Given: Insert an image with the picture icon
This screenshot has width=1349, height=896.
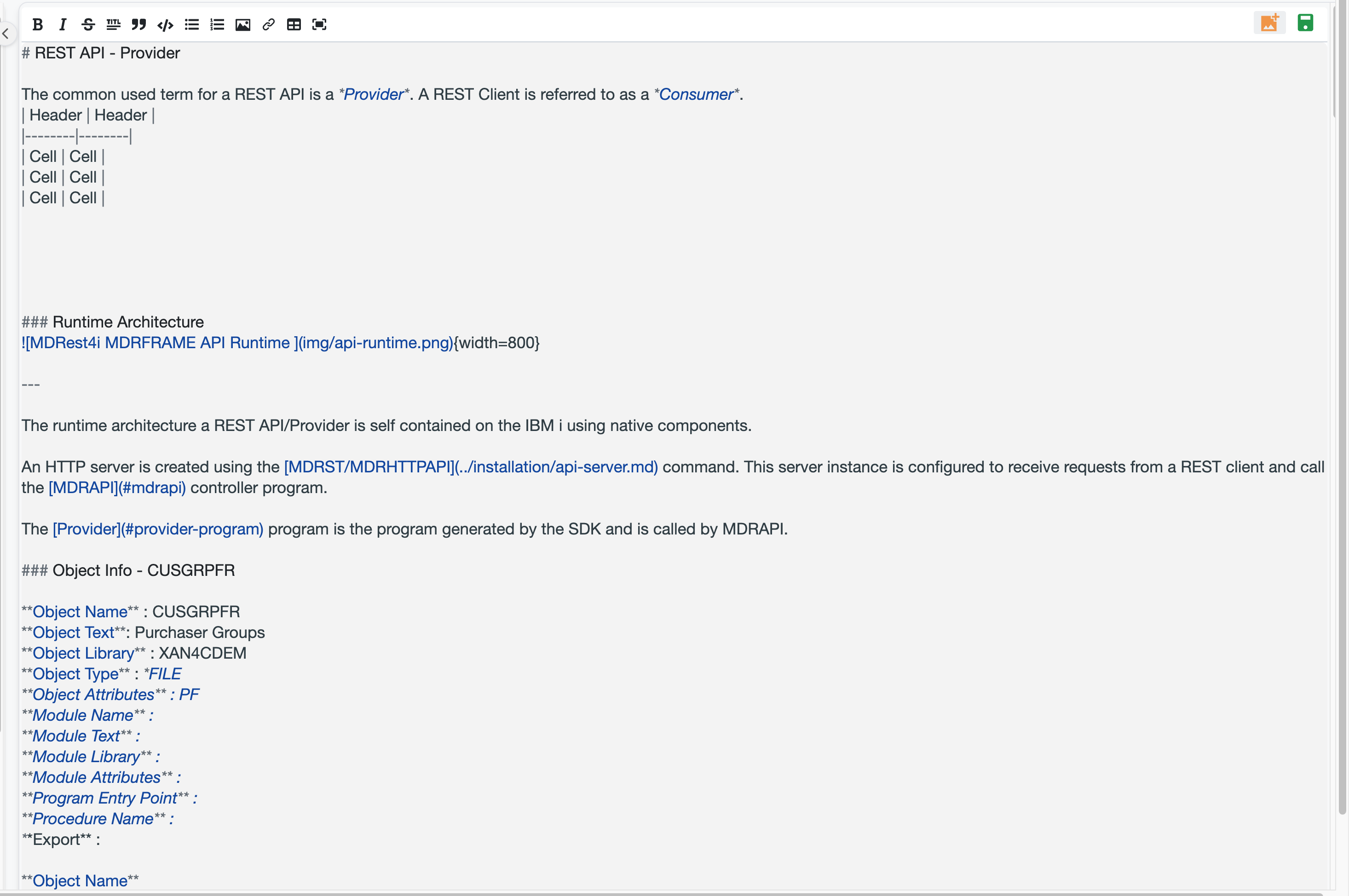Looking at the screenshot, I should (243, 24).
